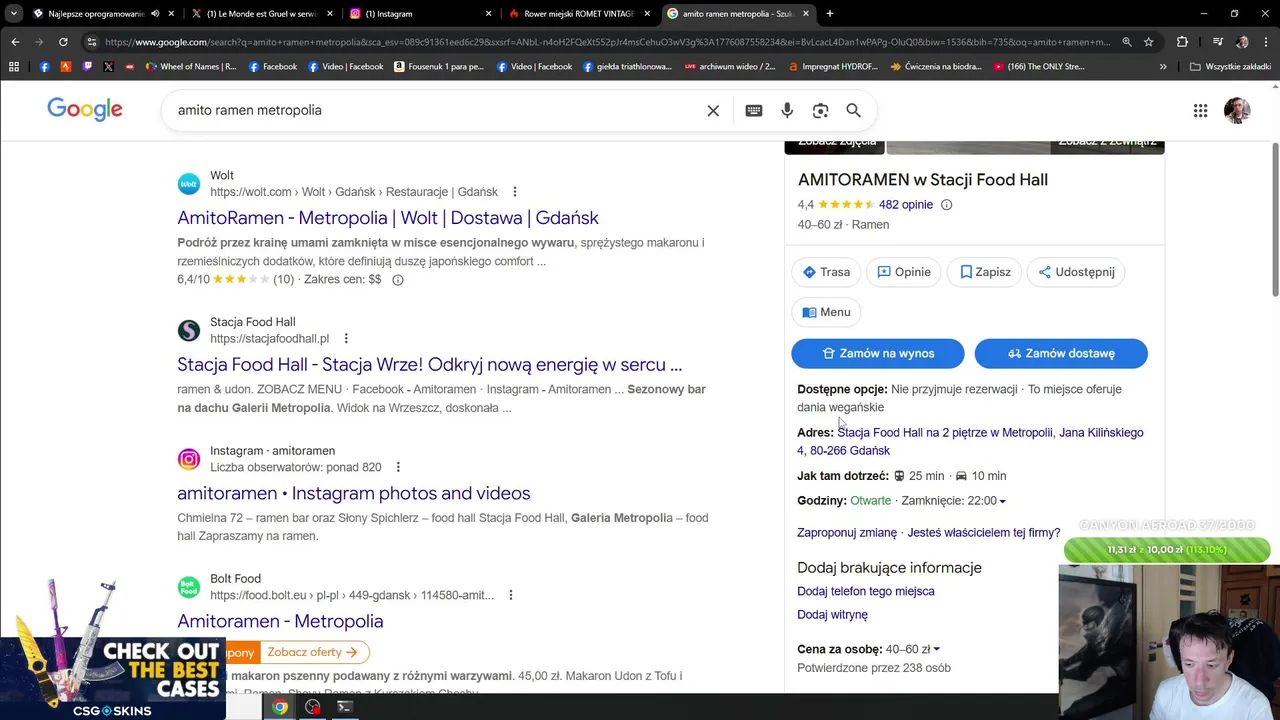Click the Chrome address bar URL
Image resolution: width=1280 pixels, height=720 pixels.
[x=607, y=42]
